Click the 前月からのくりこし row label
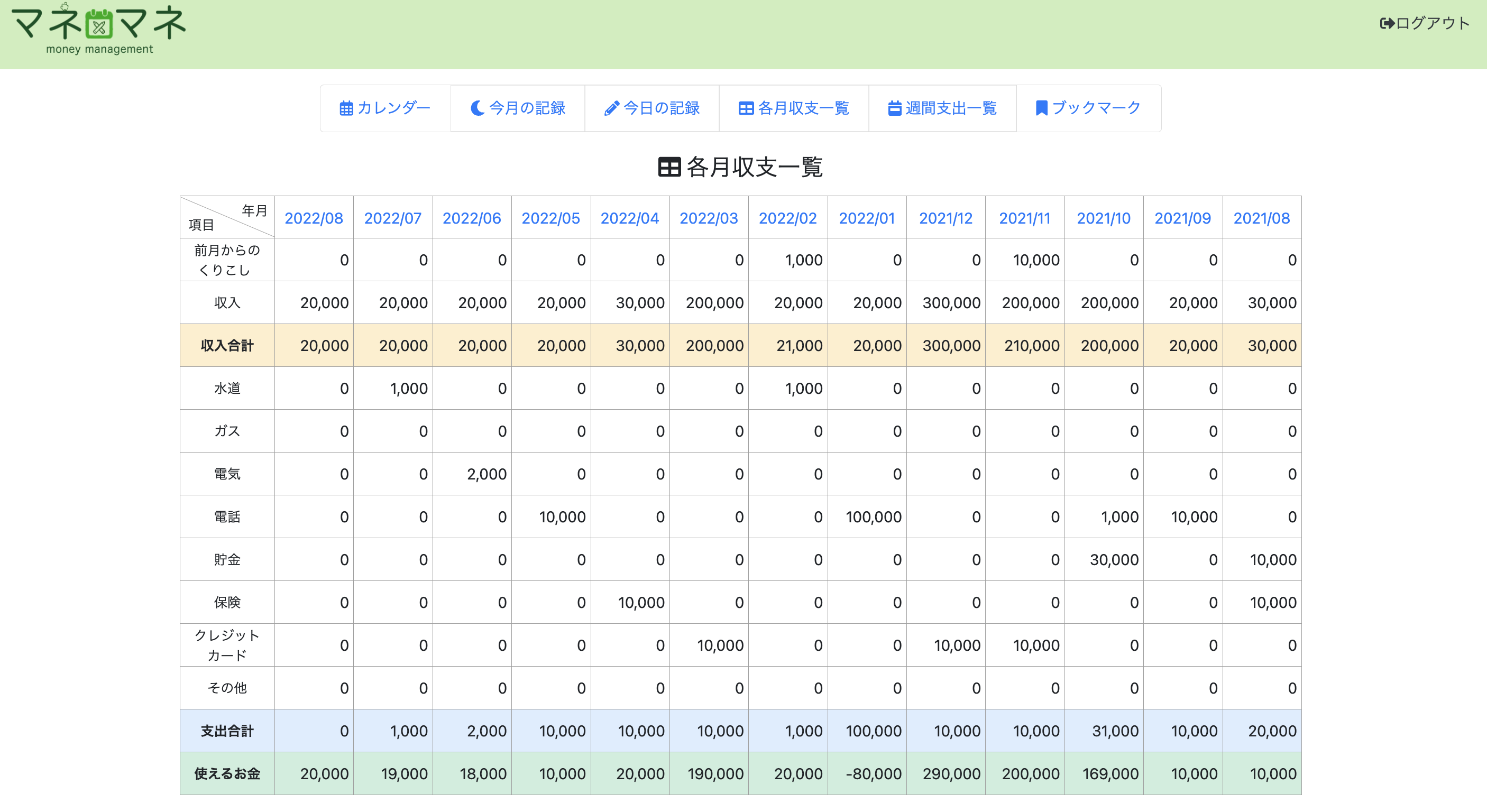1487x812 pixels. (227, 260)
